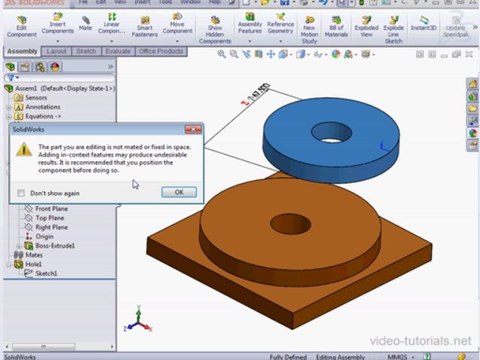This screenshot has height=360, width=480.
Task: Click the Section View icon
Action: coord(259,54)
